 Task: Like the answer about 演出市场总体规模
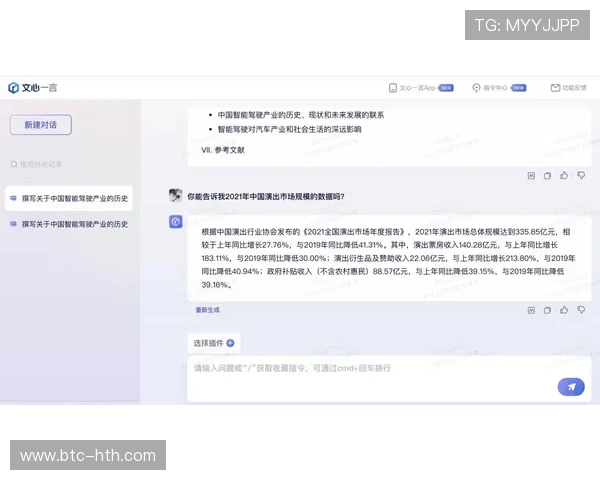[564, 310]
